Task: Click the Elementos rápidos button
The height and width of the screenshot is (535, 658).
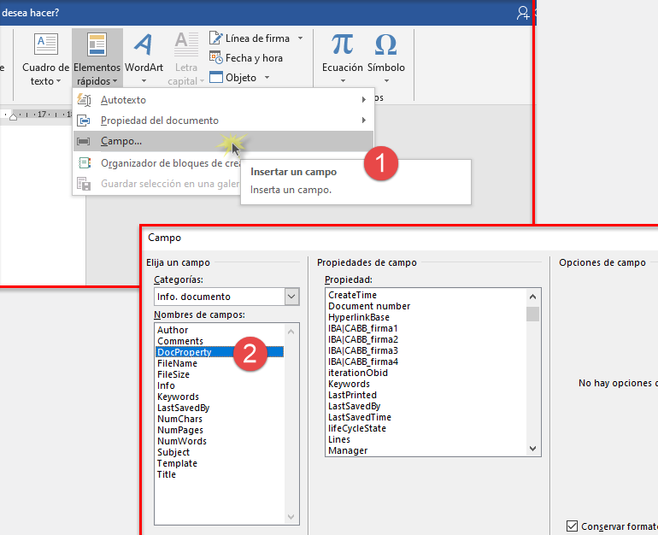Action: pos(97,58)
